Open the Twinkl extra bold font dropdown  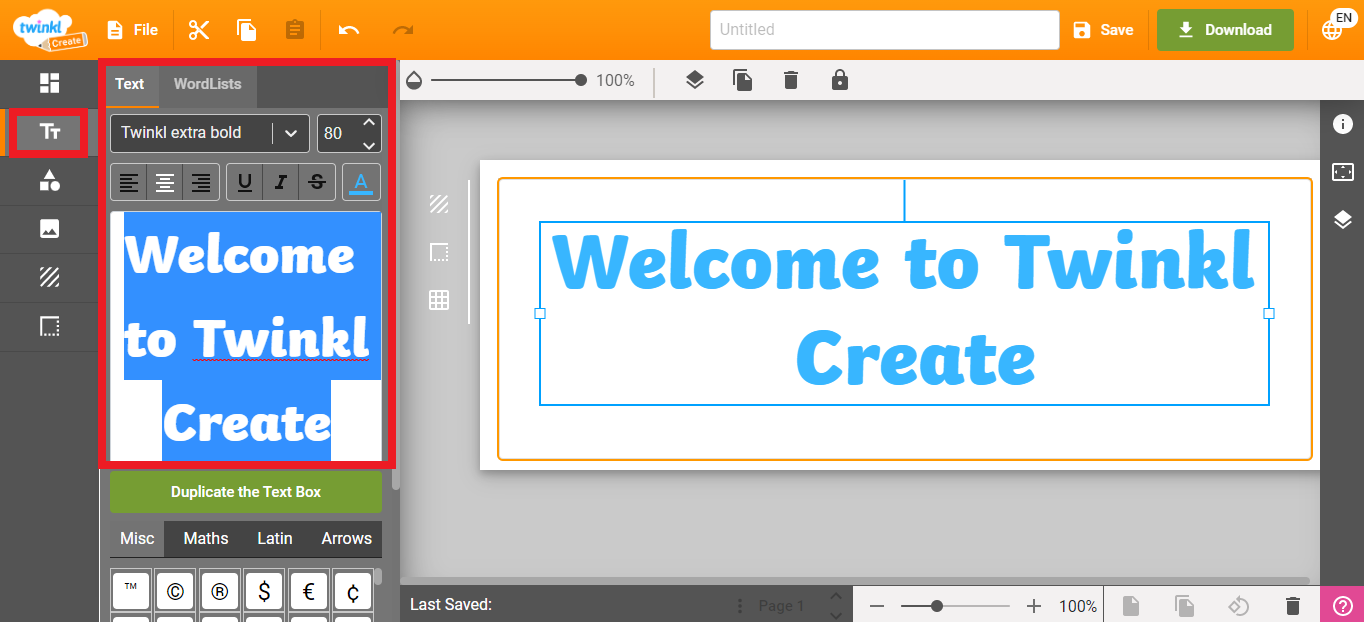point(209,132)
